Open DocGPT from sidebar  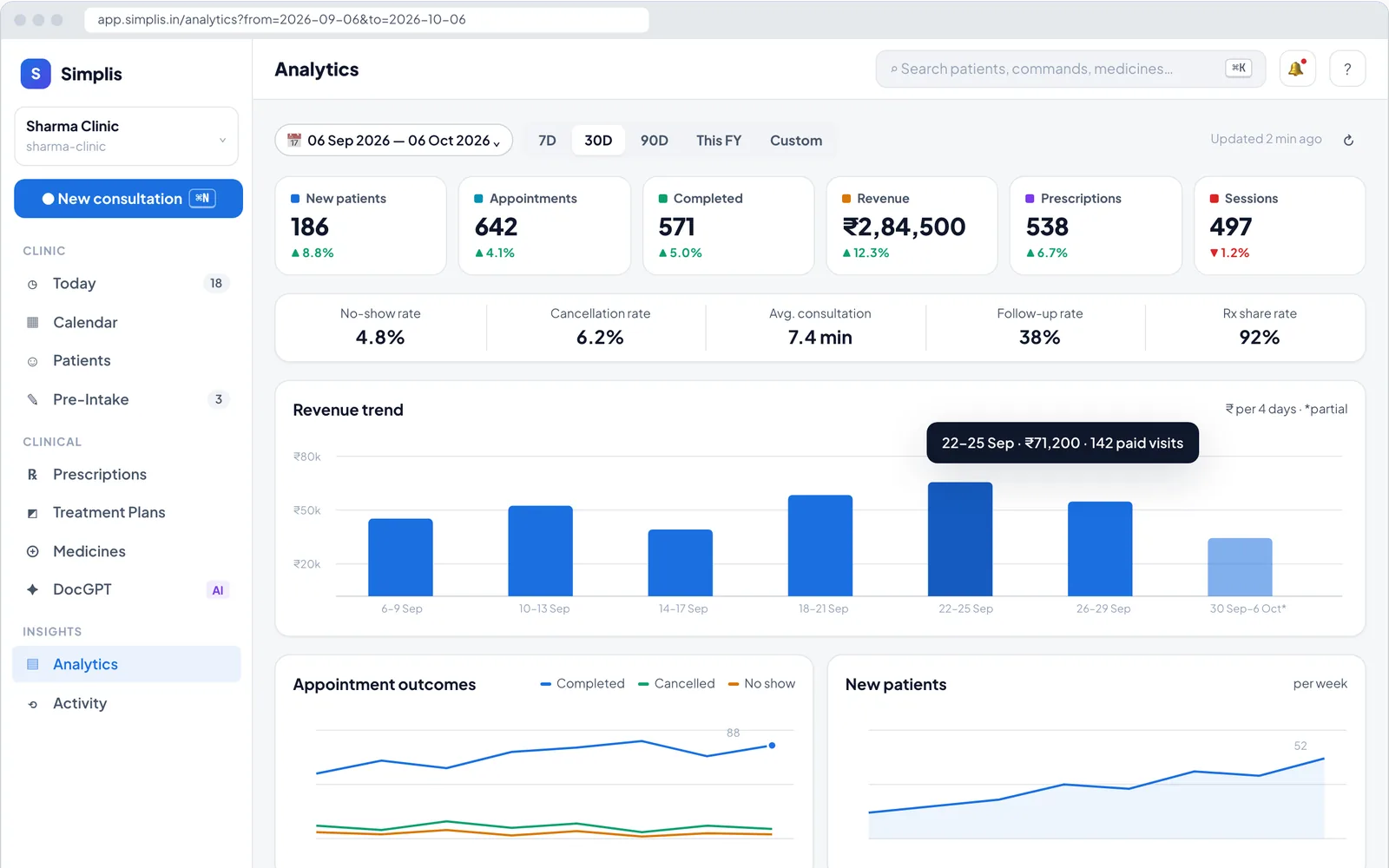click(x=127, y=589)
